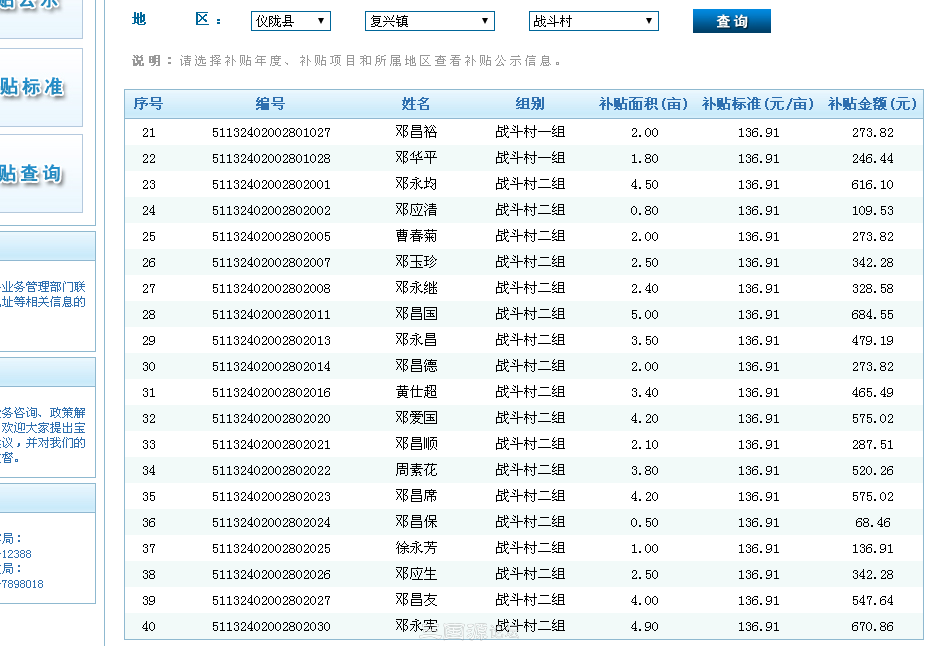The height and width of the screenshot is (646, 938).
Task: Click the name 徐永芳 in row 37
Action: [416, 548]
